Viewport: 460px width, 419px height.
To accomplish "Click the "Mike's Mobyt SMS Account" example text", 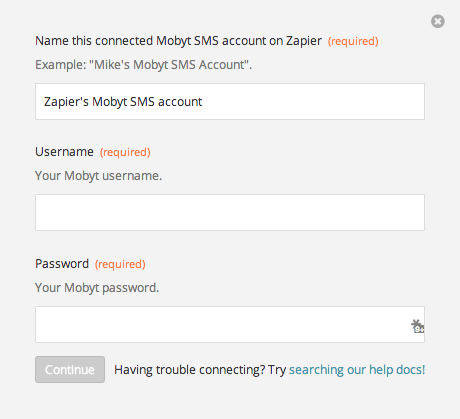I will pyautogui.click(x=170, y=65).
